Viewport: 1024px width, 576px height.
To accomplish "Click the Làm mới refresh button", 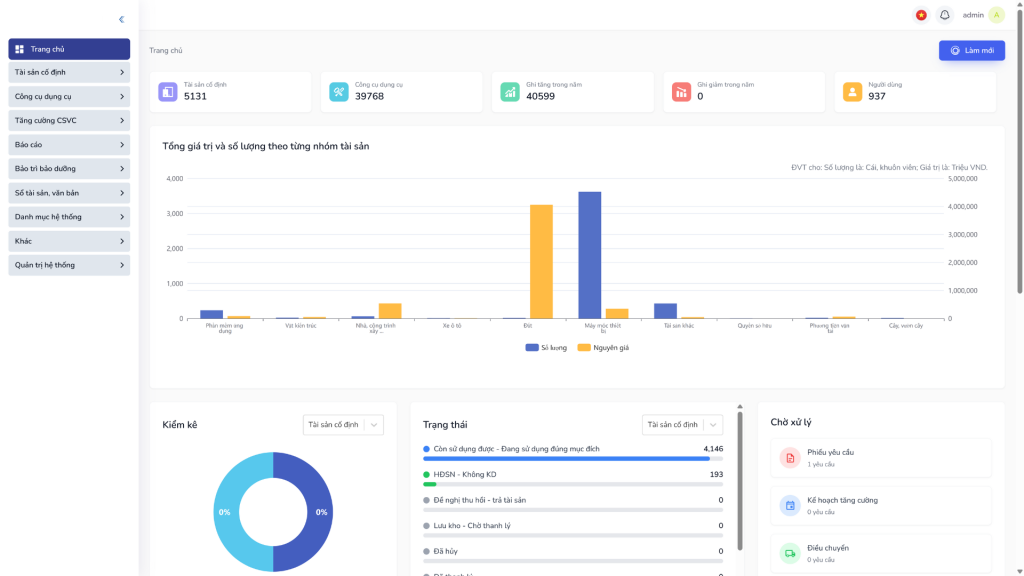I will (x=971, y=49).
